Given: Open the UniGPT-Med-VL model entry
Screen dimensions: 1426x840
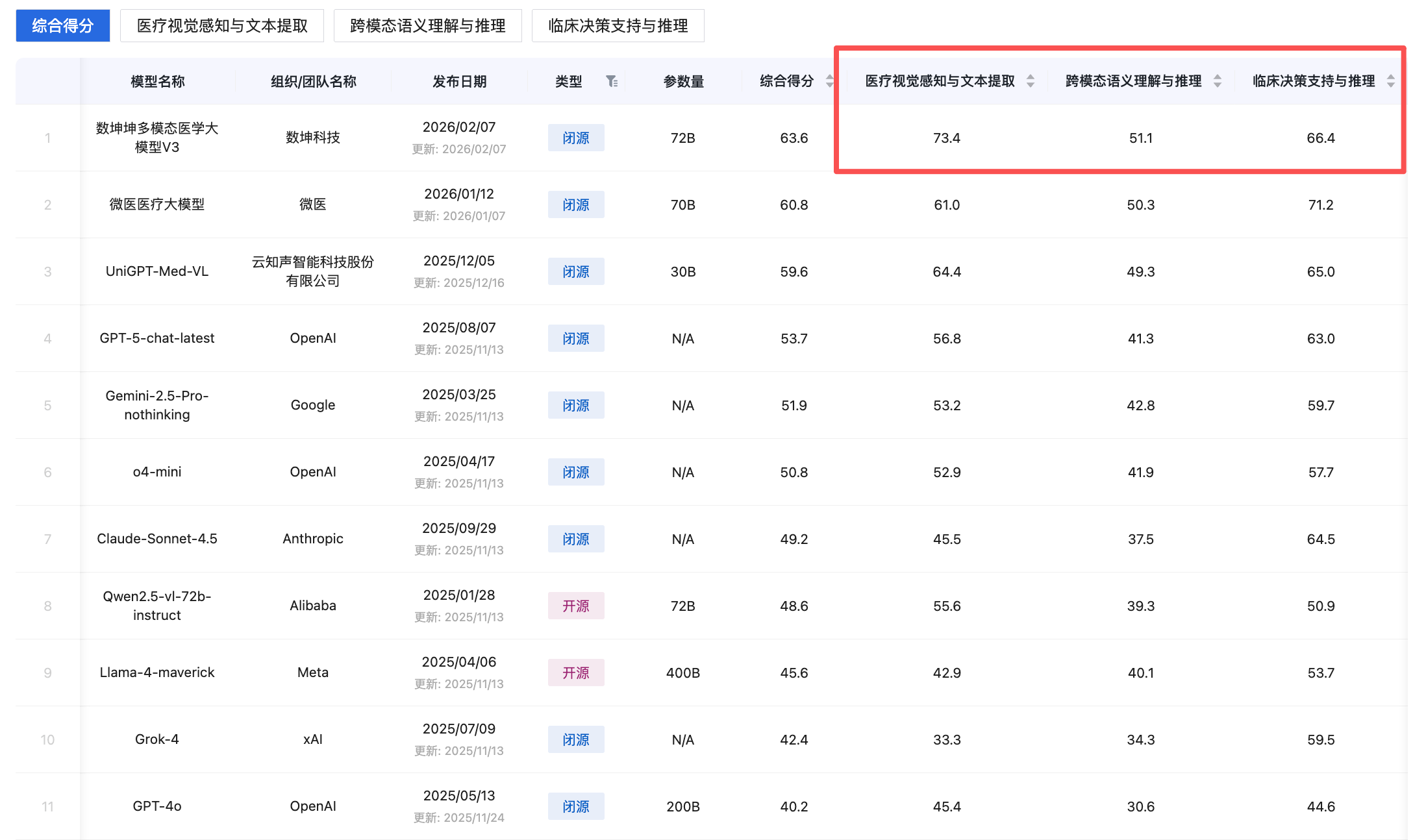Looking at the screenshot, I should pyautogui.click(x=156, y=271).
